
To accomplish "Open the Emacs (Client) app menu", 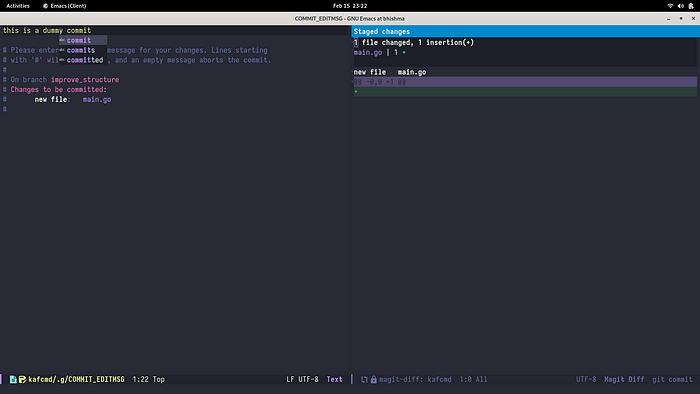I will point(65,6).
